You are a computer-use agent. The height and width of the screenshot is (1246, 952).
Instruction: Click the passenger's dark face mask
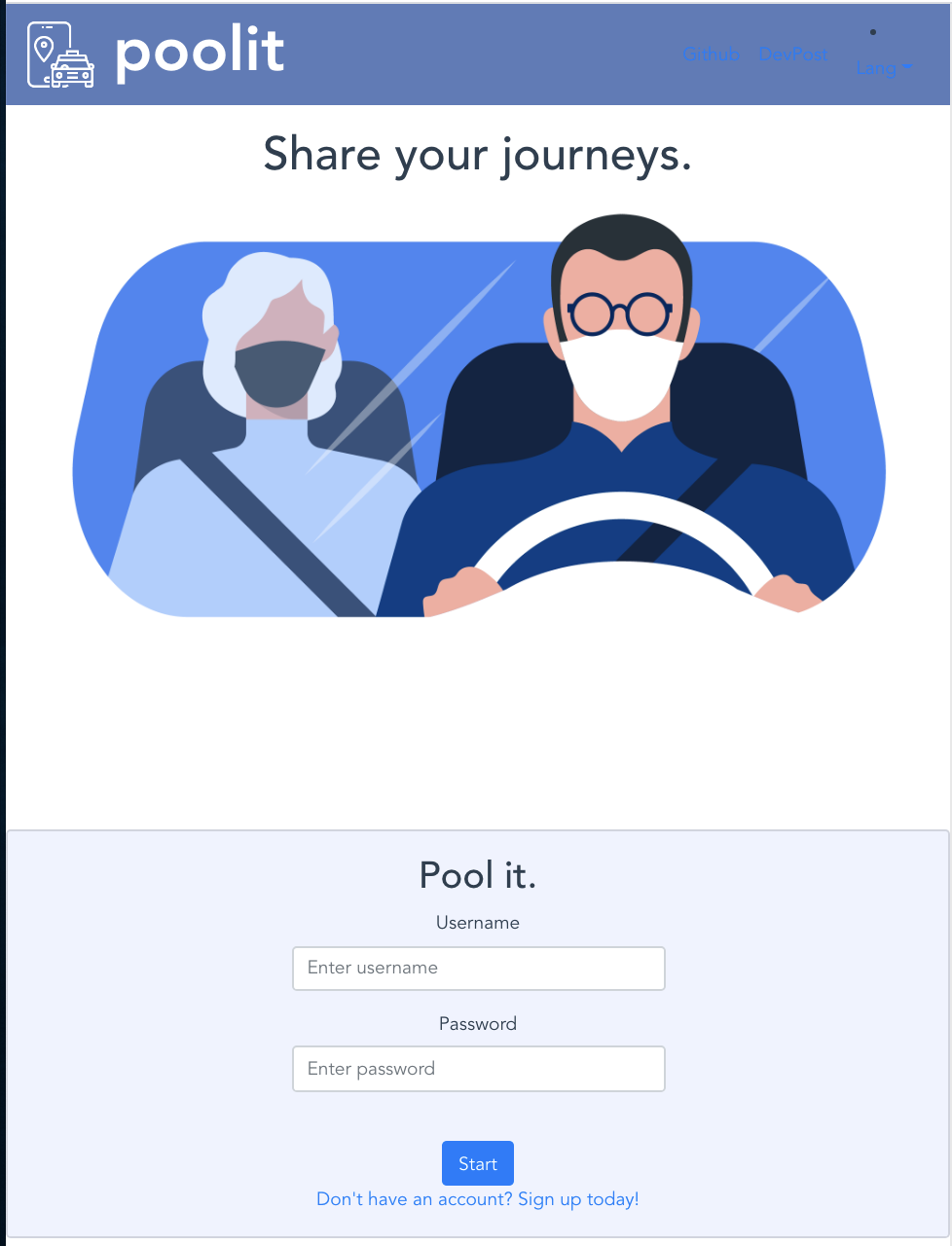[x=279, y=374]
